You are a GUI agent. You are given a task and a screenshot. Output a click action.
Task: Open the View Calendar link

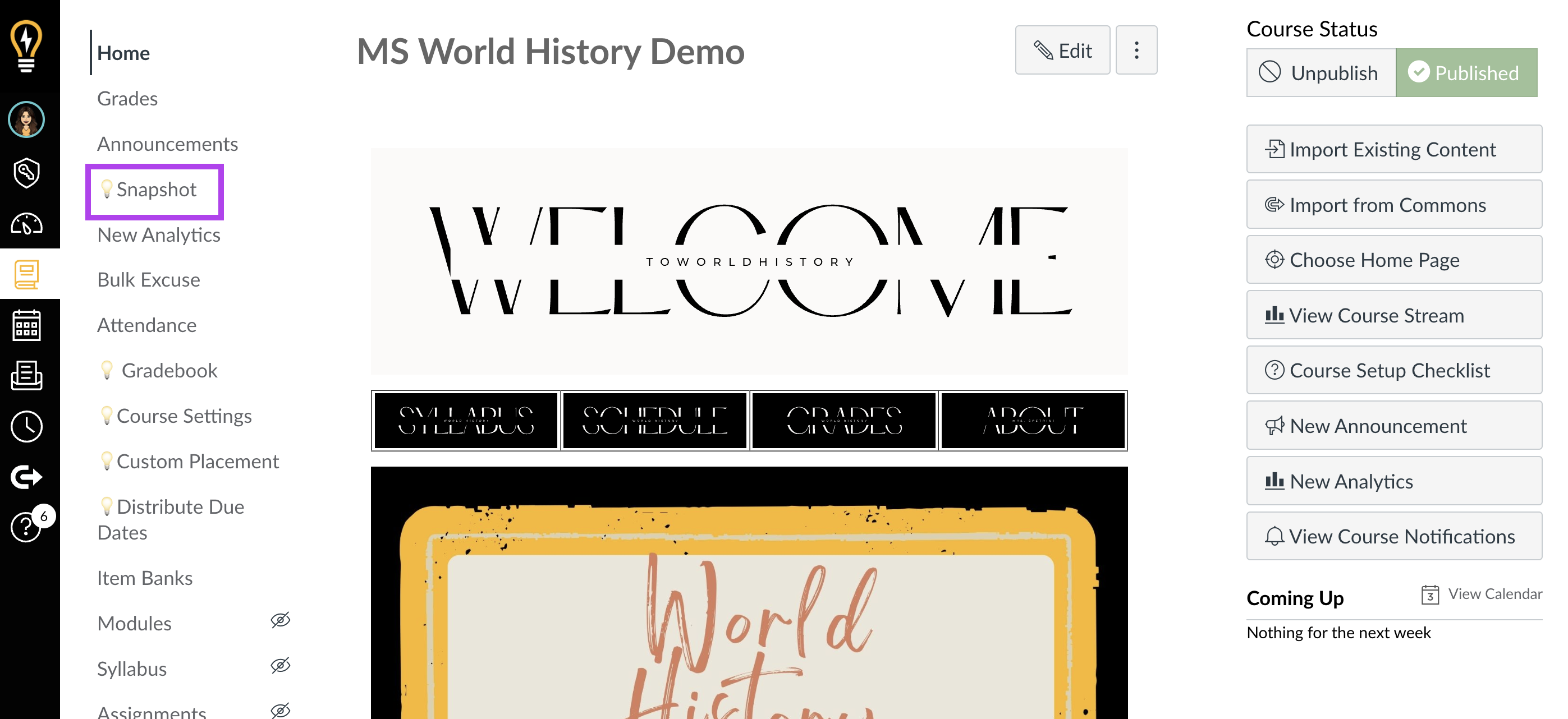[1494, 594]
